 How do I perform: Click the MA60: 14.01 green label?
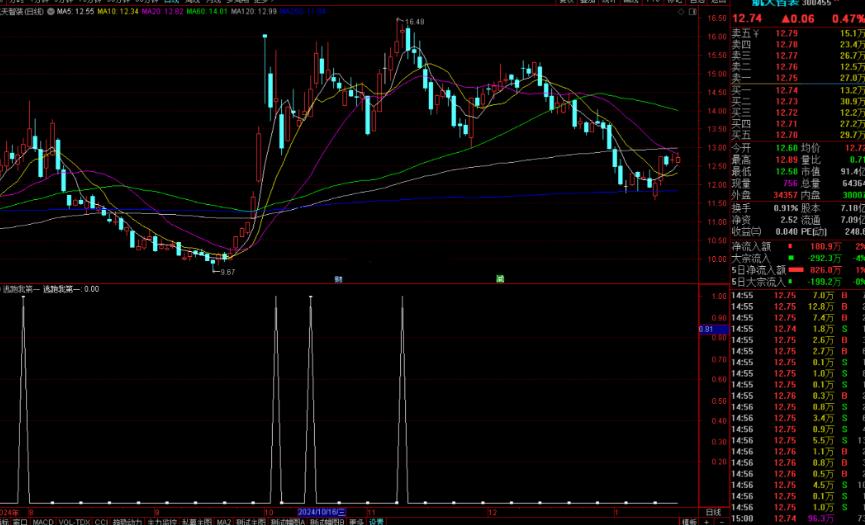(x=207, y=12)
